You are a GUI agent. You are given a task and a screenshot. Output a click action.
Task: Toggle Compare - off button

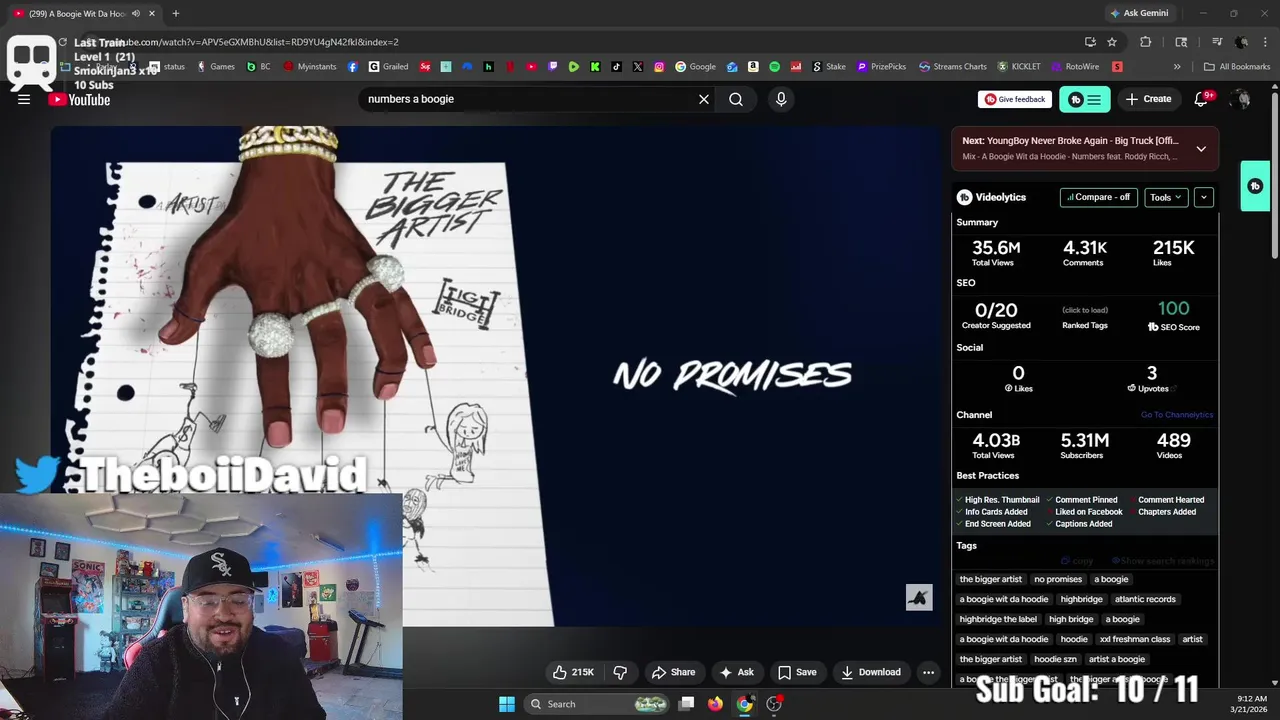(x=1098, y=197)
